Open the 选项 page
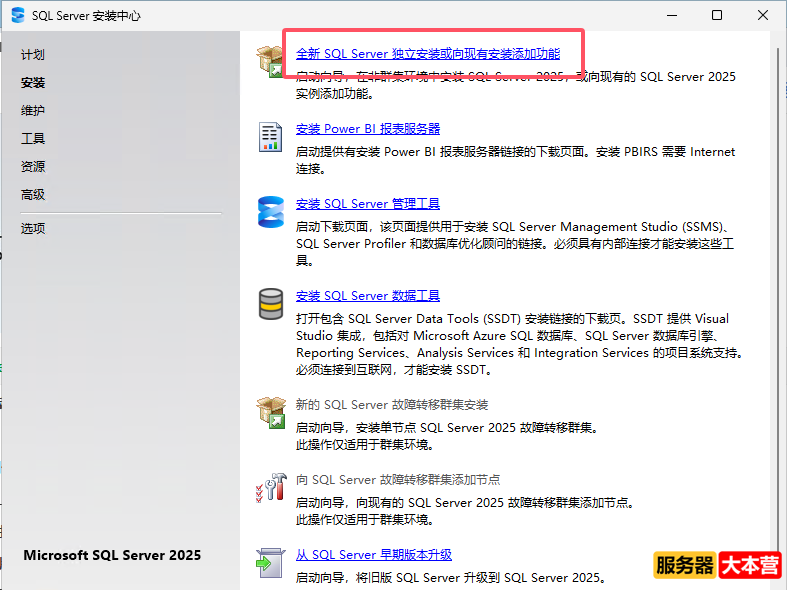Image resolution: width=787 pixels, height=590 pixels. 33,229
